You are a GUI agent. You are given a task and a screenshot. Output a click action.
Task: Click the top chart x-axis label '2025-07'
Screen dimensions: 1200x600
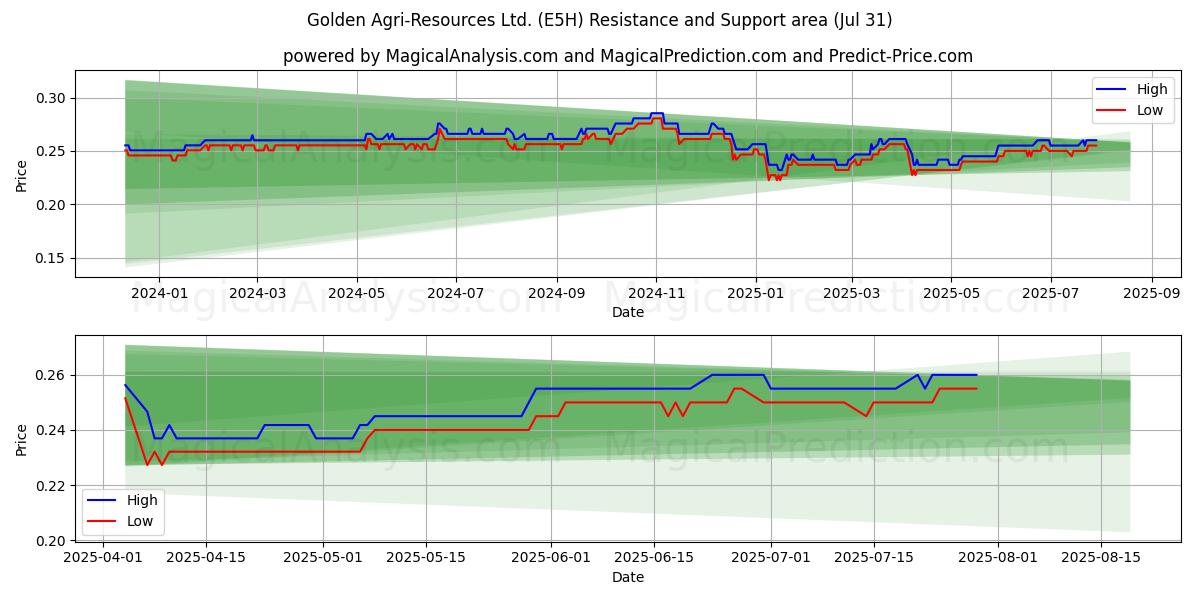(x=1050, y=294)
